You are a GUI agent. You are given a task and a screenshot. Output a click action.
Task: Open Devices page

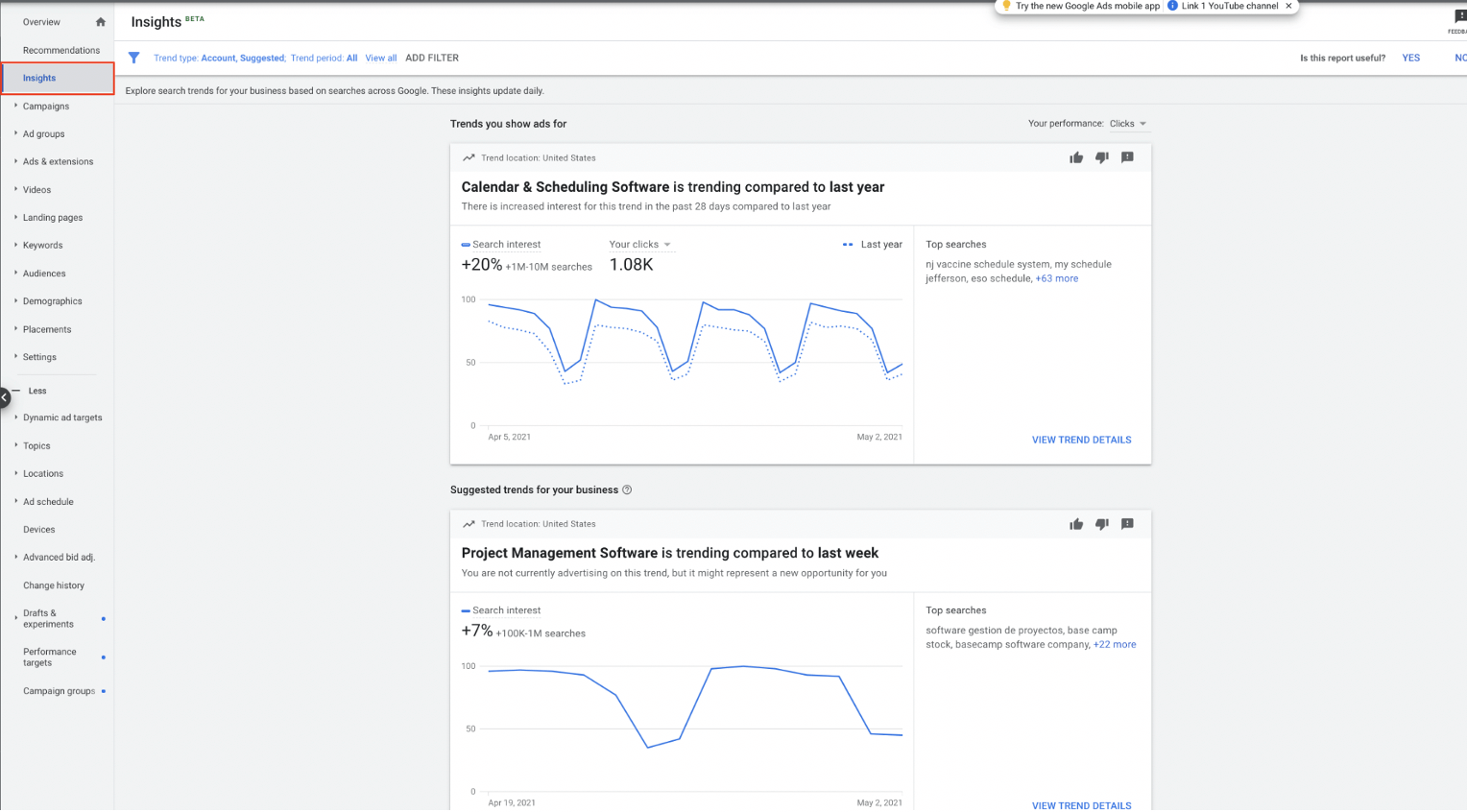[x=39, y=530]
